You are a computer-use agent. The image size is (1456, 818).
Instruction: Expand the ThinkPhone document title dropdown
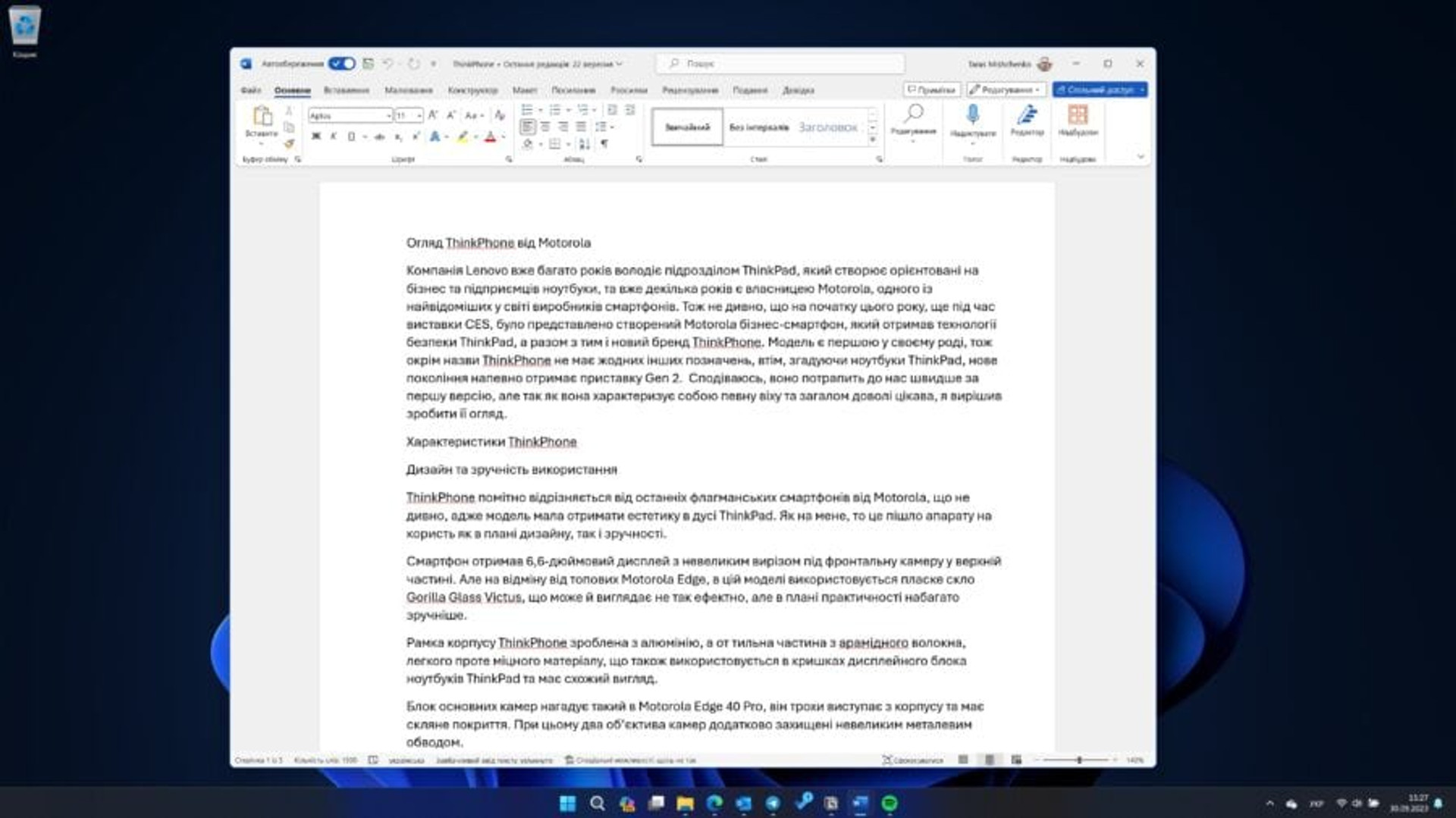pos(619,64)
